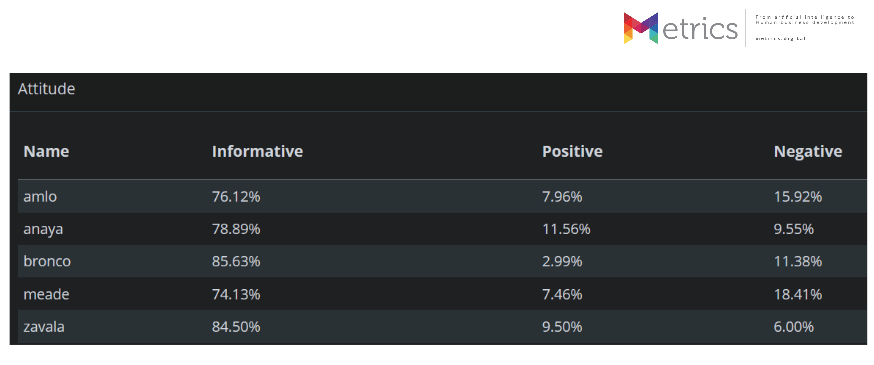This screenshot has width=874, height=365.
Task: Click zavala's 6.00% negative value
Action: pos(794,326)
